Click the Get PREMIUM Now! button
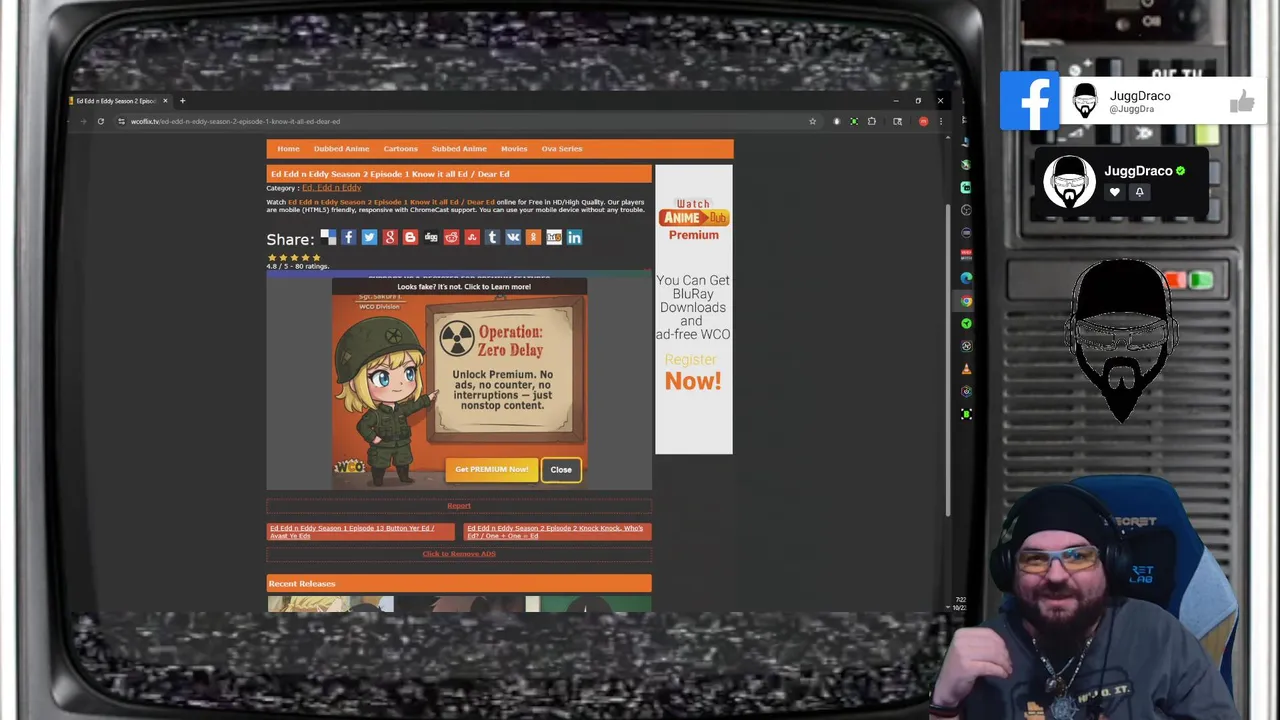Screen dimensions: 1280x720 point(491,469)
